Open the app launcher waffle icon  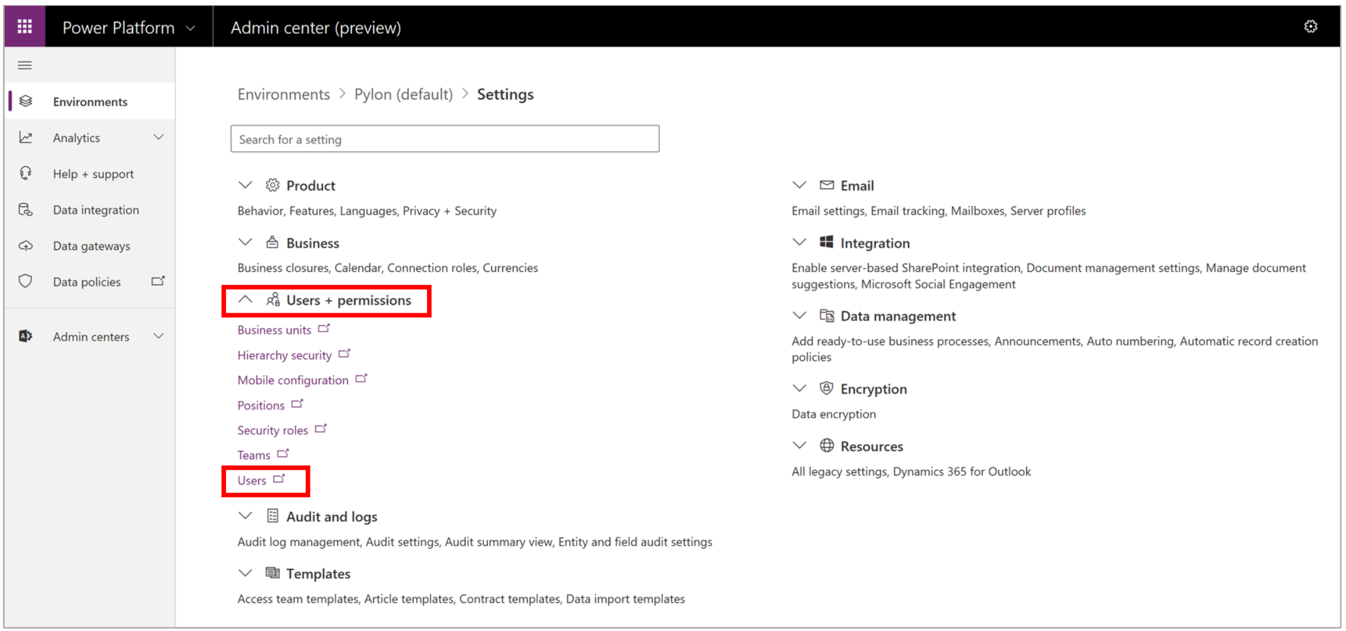[25, 27]
